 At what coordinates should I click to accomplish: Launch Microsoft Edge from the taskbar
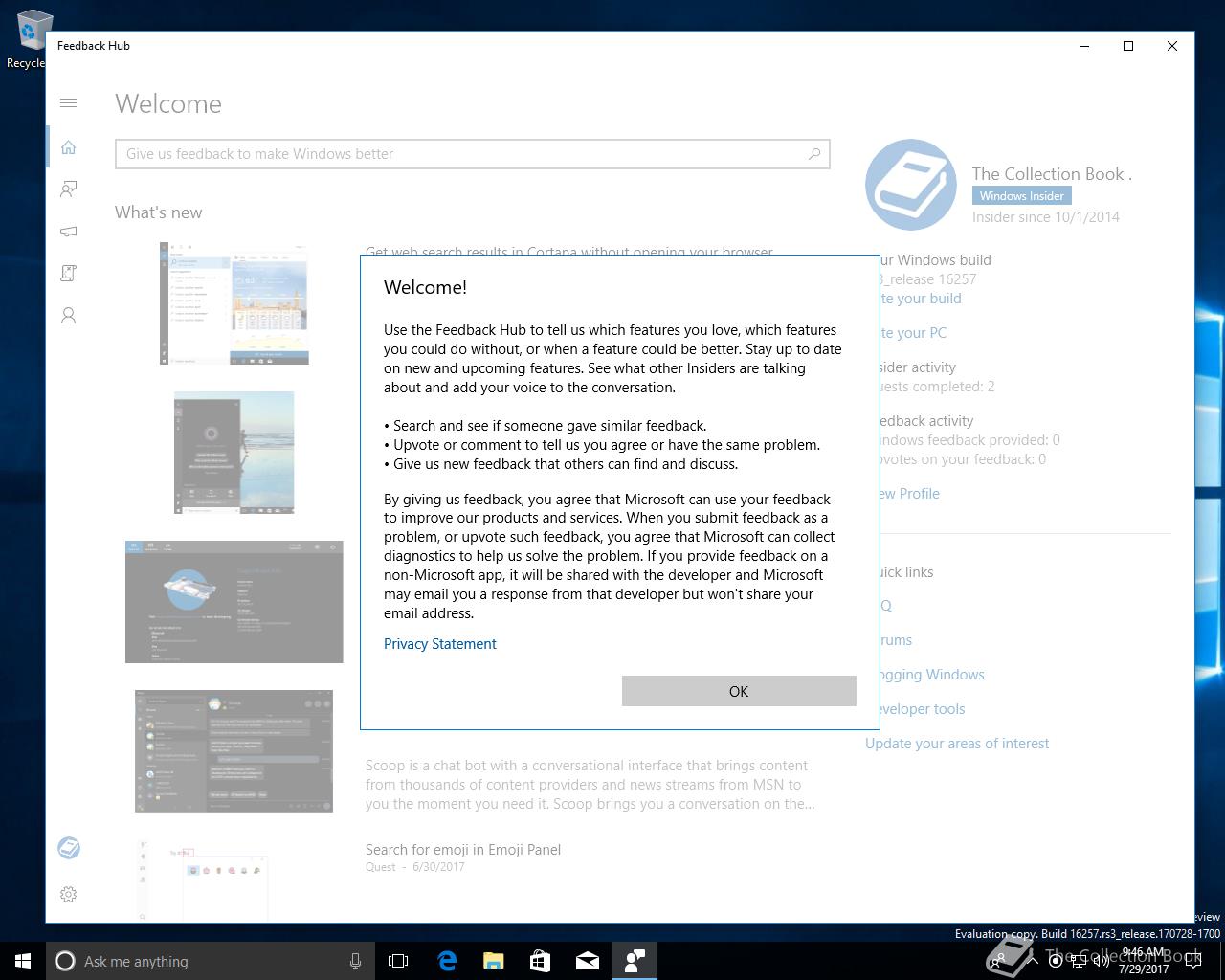(x=446, y=961)
